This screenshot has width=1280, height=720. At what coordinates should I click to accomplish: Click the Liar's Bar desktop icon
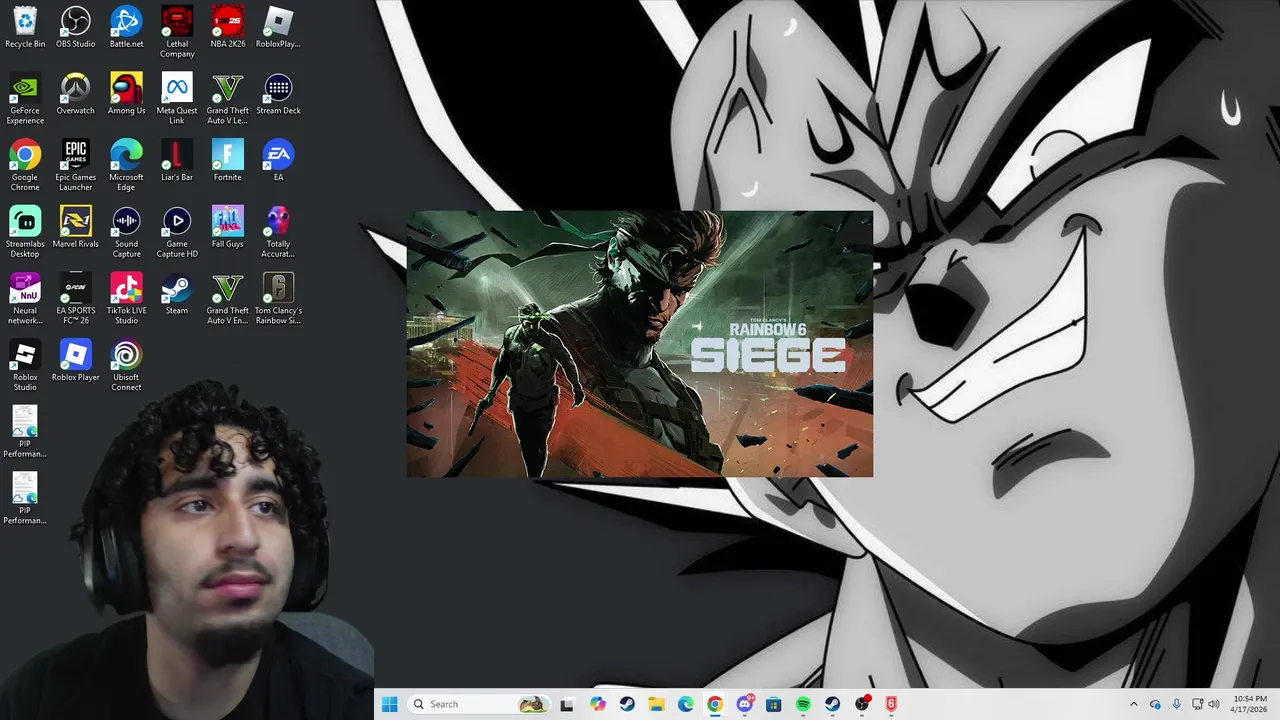(x=177, y=160)
